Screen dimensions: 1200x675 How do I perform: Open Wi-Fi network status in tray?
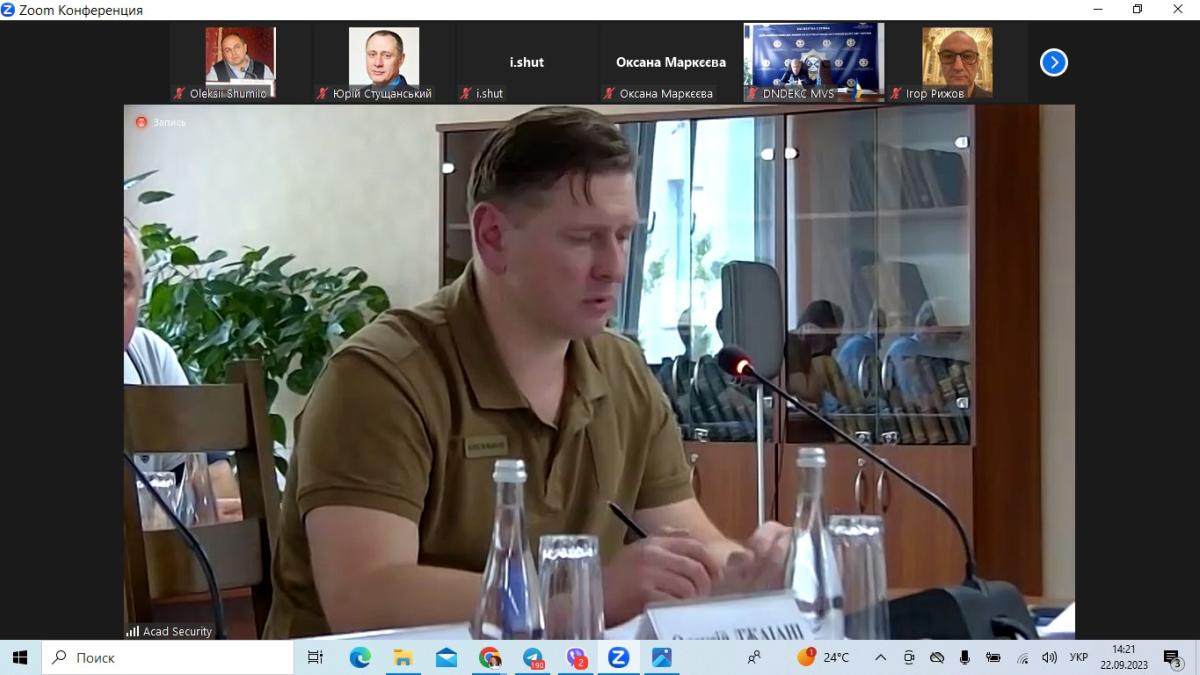pyautogui.click(x=1022, y=657)
